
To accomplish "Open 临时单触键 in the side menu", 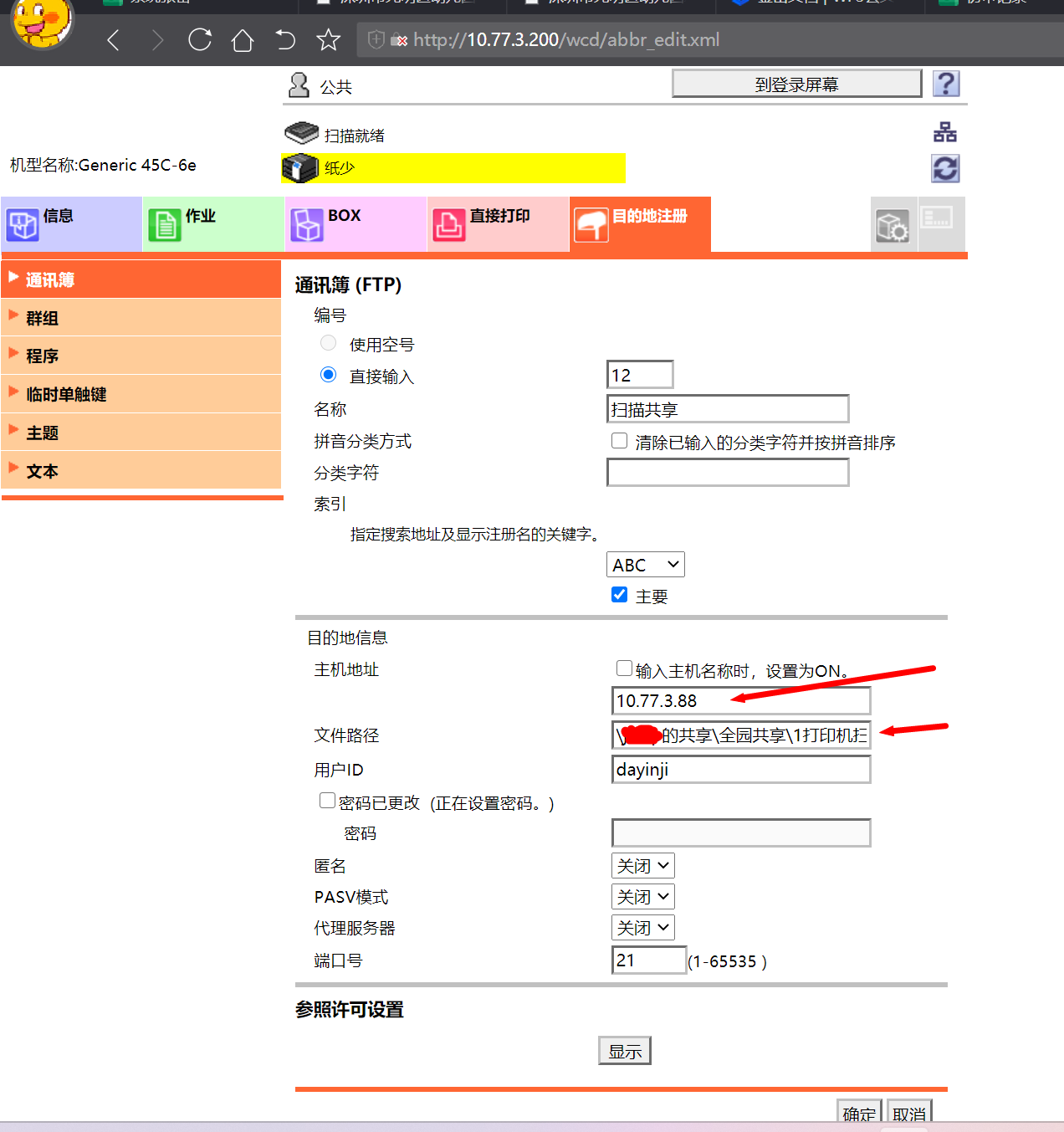I will [x=141, y=394].
